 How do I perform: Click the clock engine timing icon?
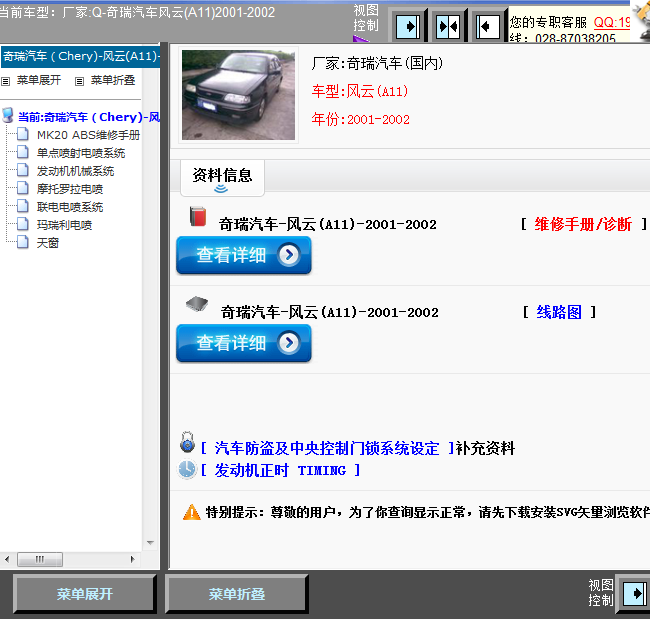point(187,469)
